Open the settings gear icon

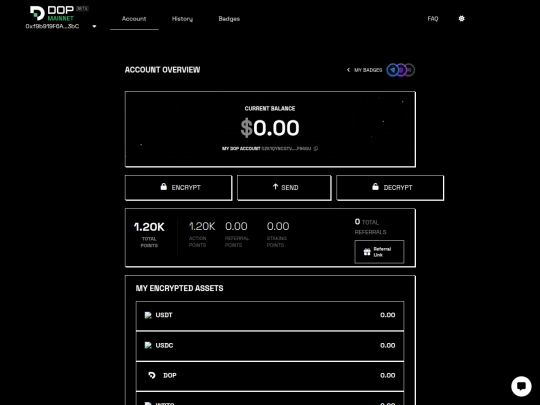click(461, 19)
